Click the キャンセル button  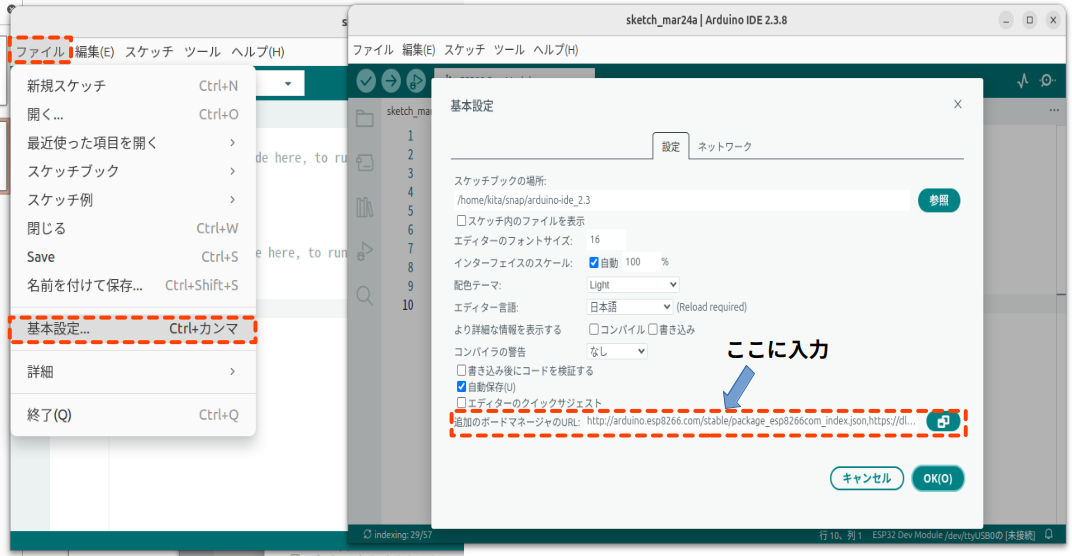(x=866, y=478)
